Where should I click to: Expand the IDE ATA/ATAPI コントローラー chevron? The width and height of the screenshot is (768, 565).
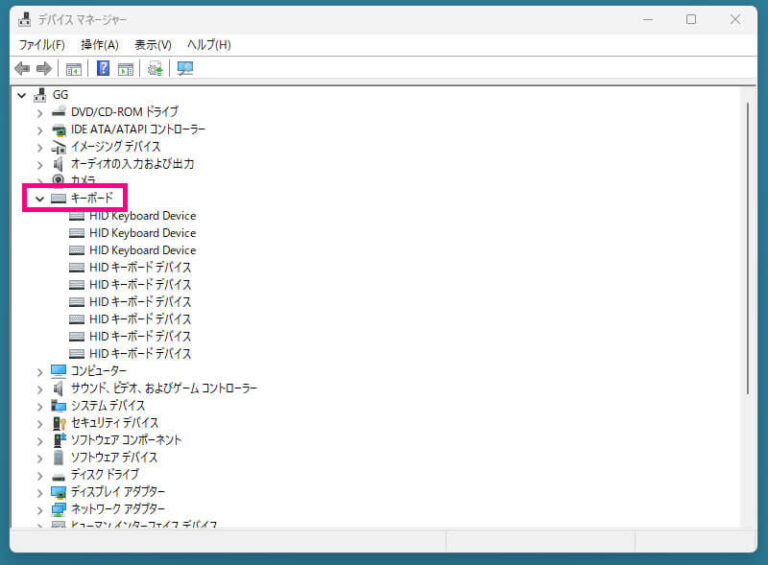click(x=40, y=130)
